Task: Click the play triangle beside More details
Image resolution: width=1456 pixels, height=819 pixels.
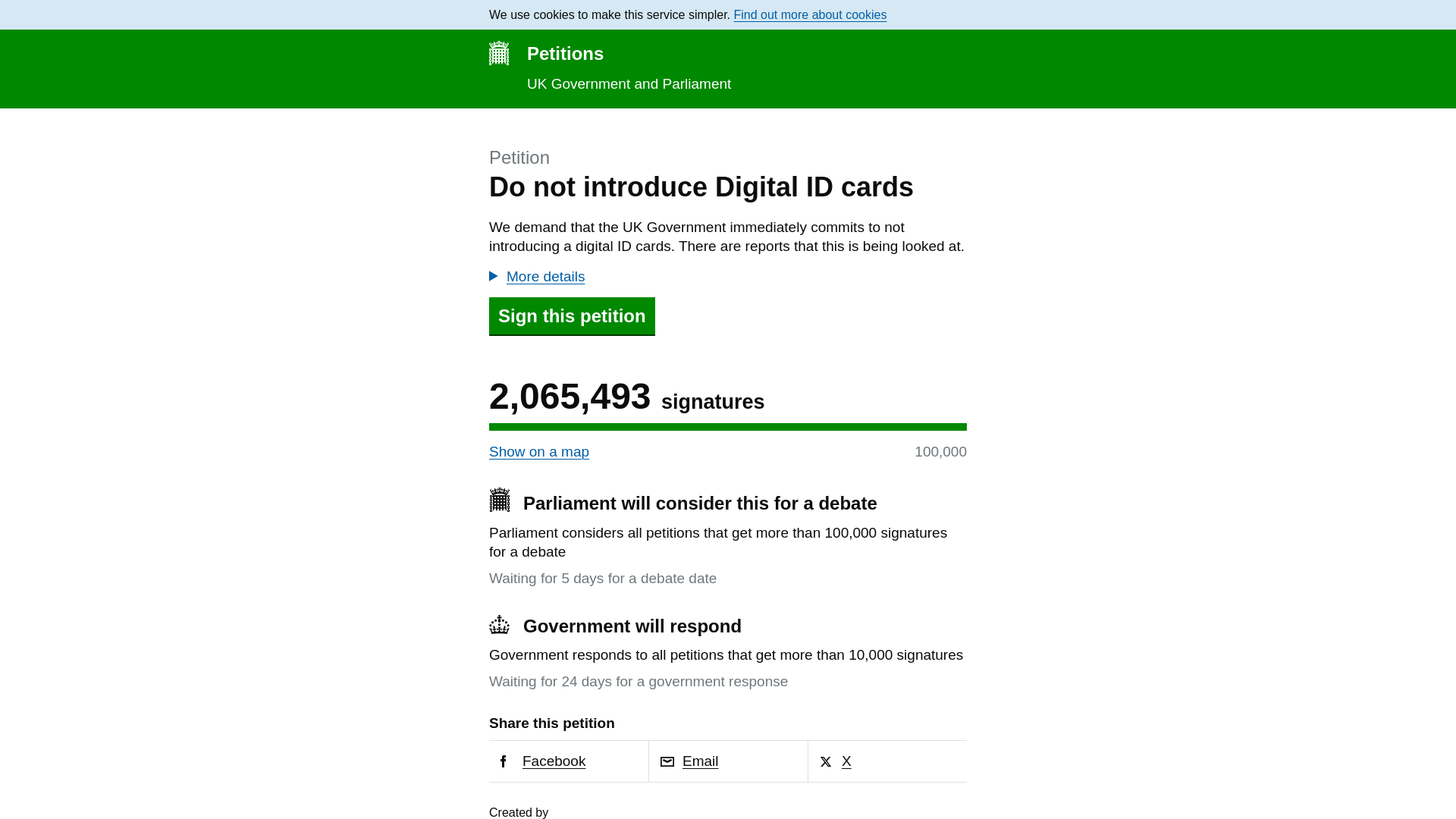Action: click(494, 276)
